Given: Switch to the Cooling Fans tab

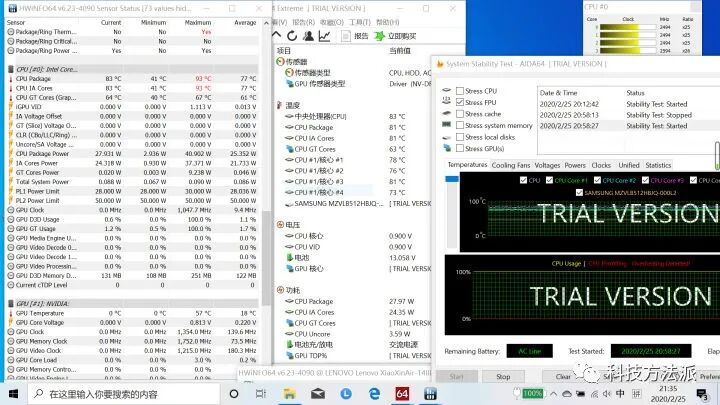Looking at the screenshot, I should [511, 165].
